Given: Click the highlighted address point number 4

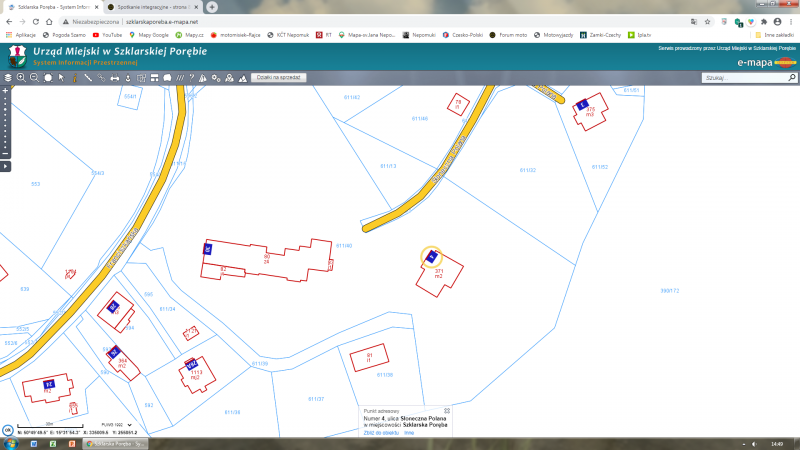Looking at the screenshot, I should click(x=431, y=257).
